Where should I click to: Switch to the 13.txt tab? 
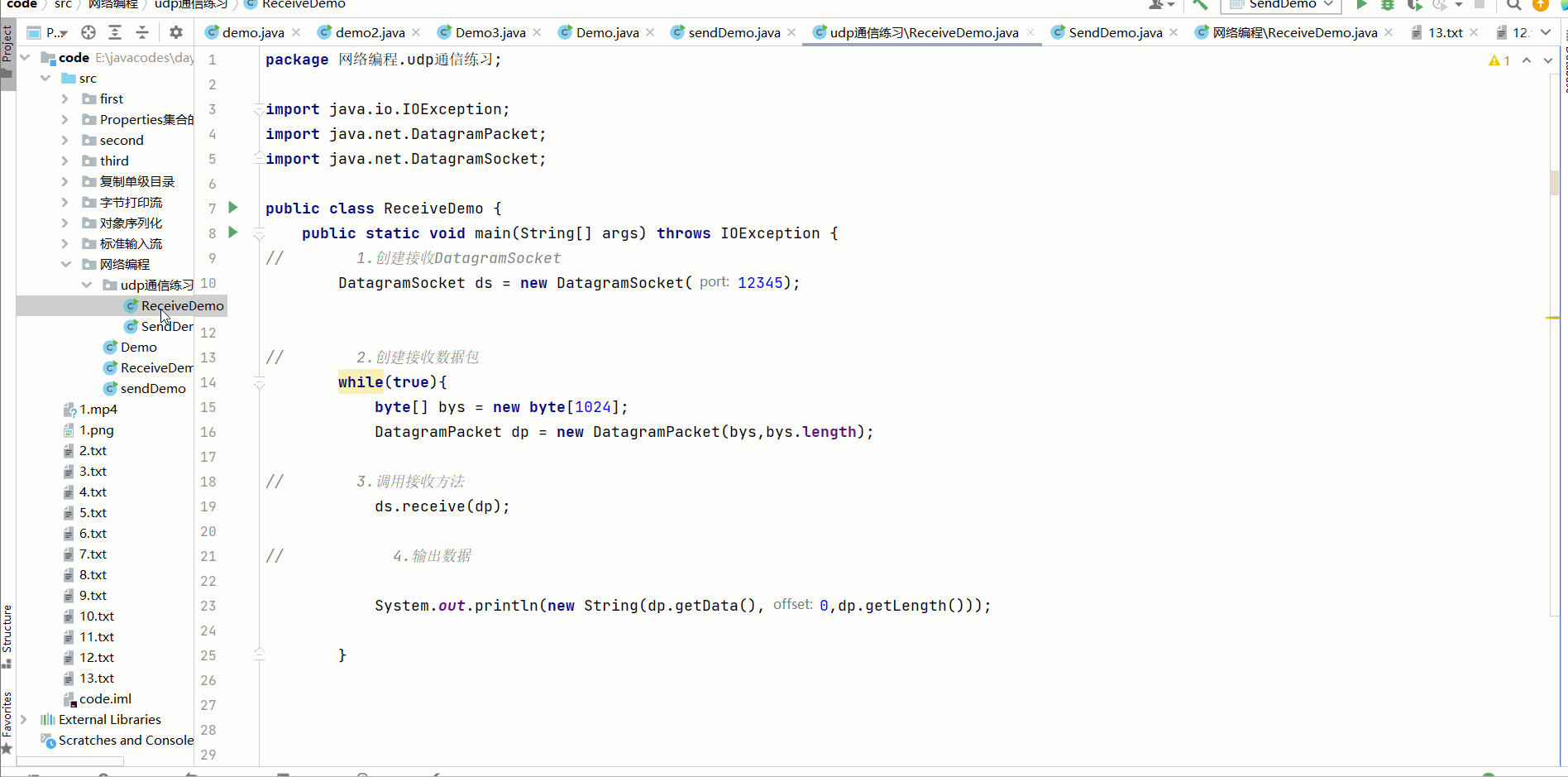tap(1445, 32)
